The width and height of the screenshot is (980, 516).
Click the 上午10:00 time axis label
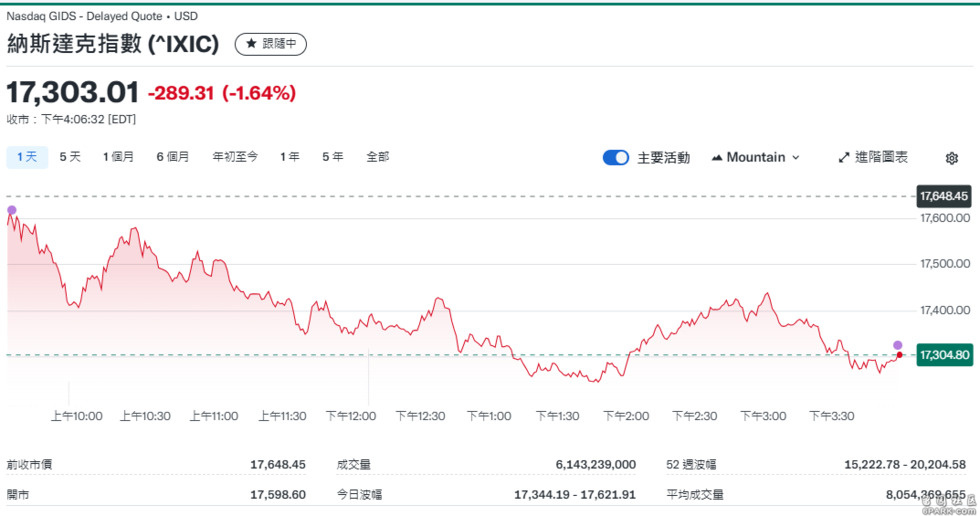click(76, 416)
